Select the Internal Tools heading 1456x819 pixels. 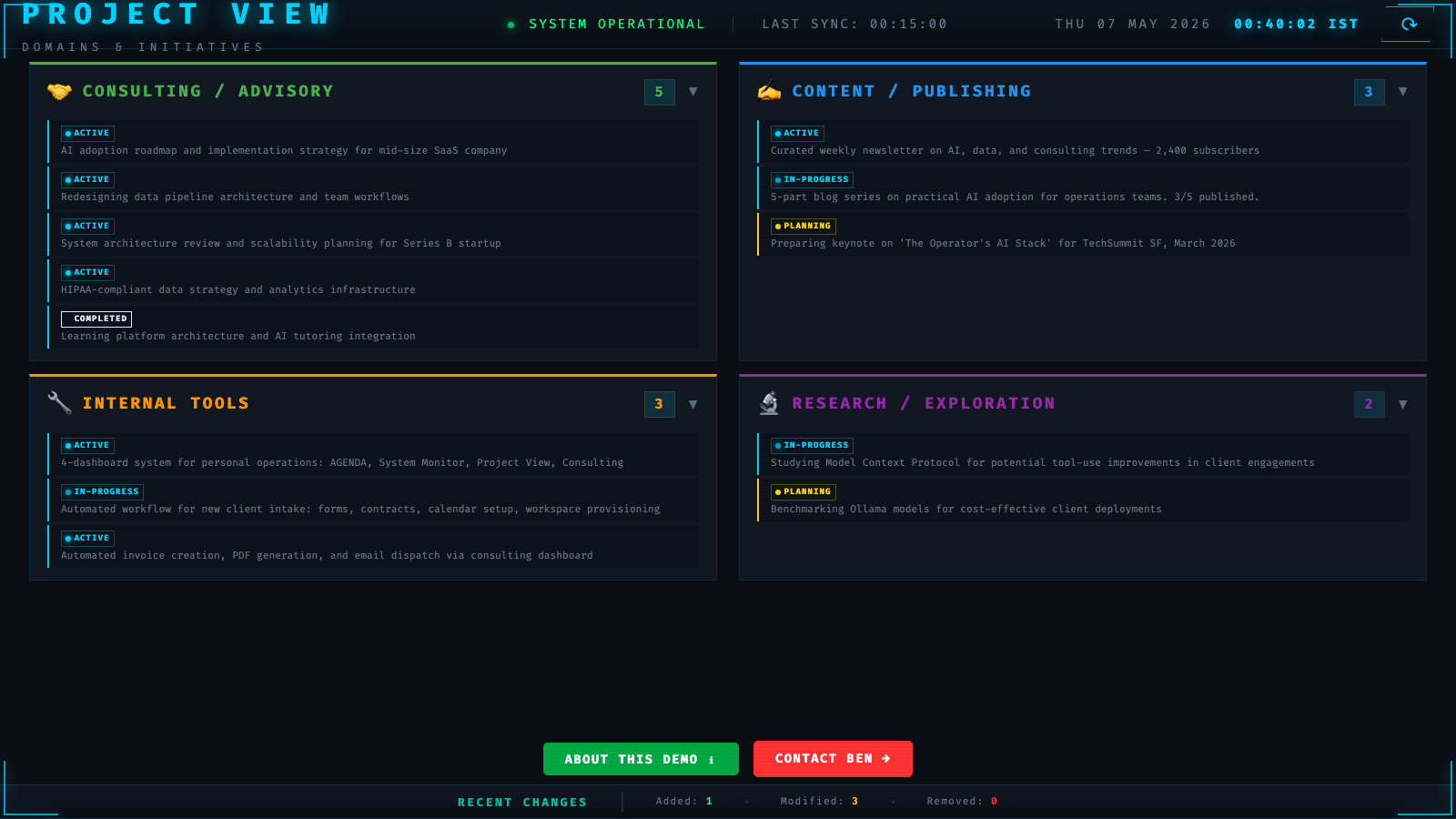coord(166,403)
